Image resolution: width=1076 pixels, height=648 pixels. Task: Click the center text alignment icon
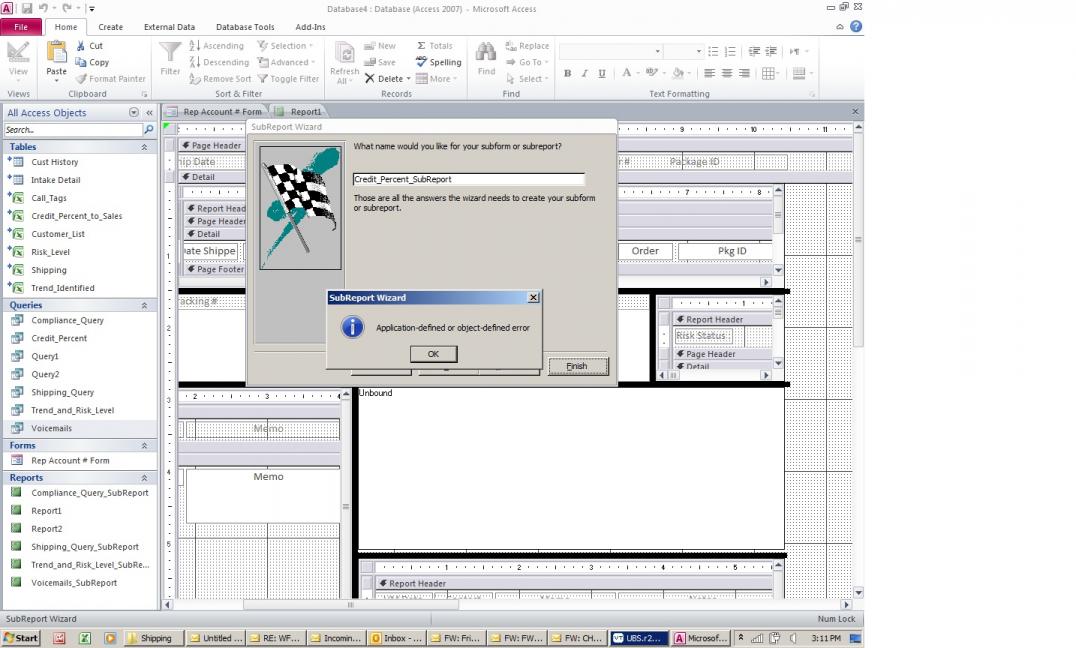(x=727, y=73)
